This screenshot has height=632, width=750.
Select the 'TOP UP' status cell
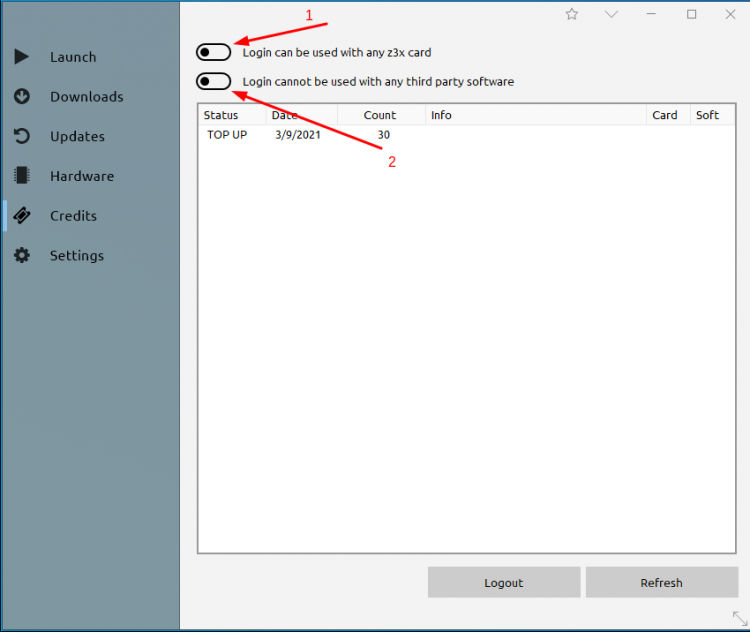(227, 135)
